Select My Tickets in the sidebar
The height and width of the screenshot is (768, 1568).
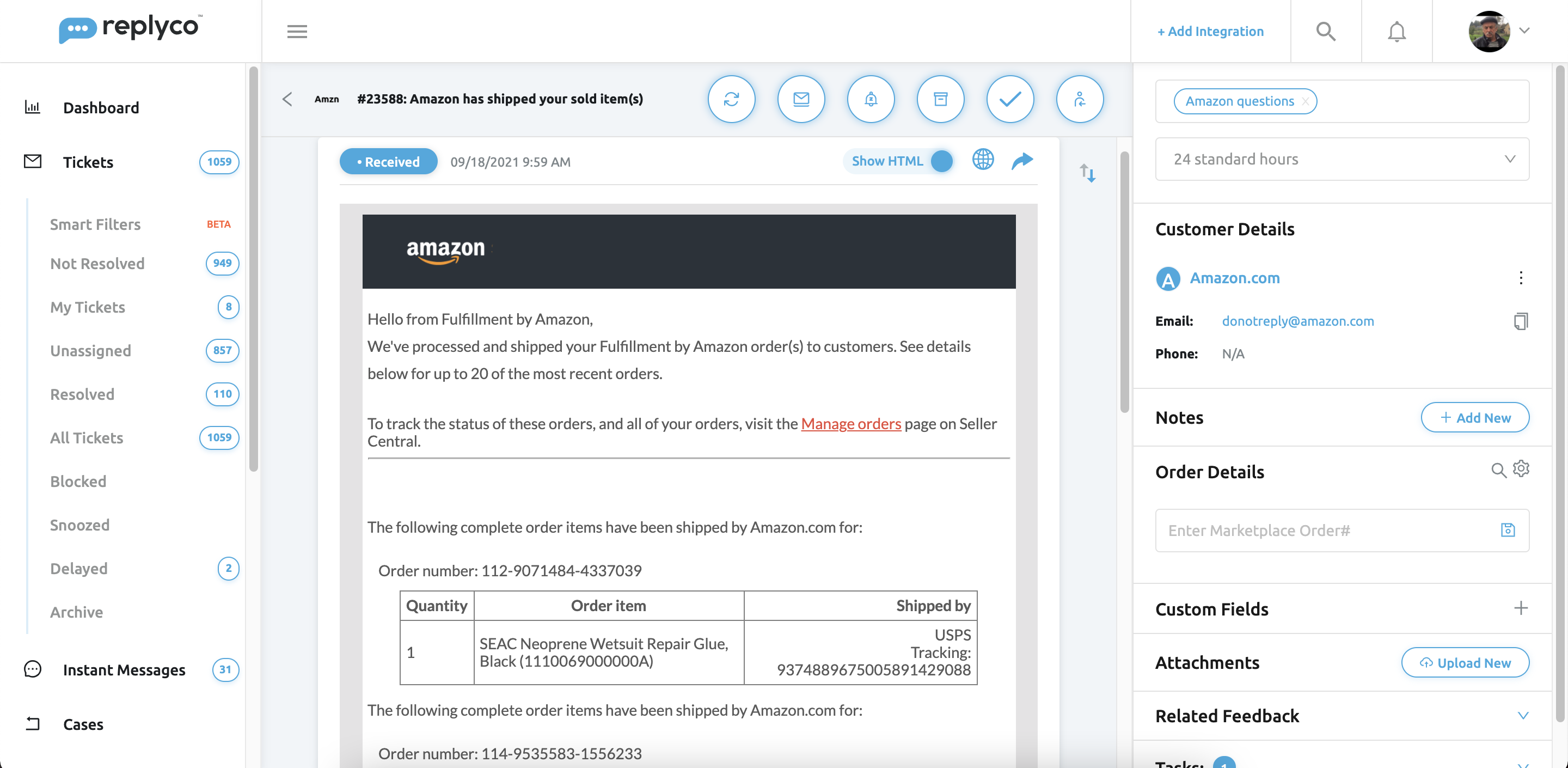pyautogui.click(x=87, y=307)
